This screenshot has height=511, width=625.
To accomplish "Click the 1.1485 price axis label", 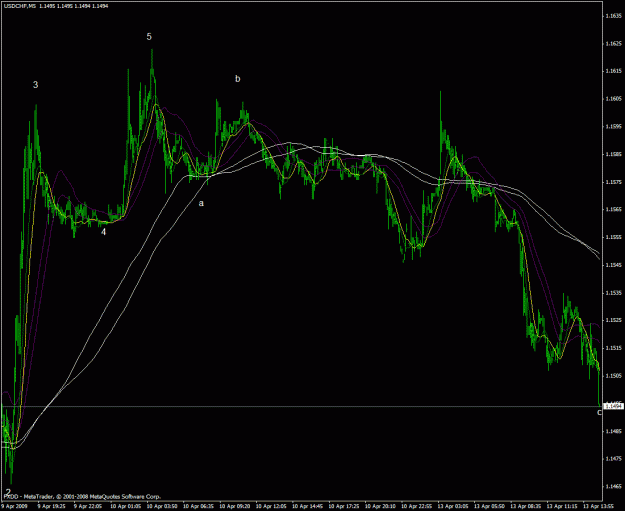I will (613, 432).
